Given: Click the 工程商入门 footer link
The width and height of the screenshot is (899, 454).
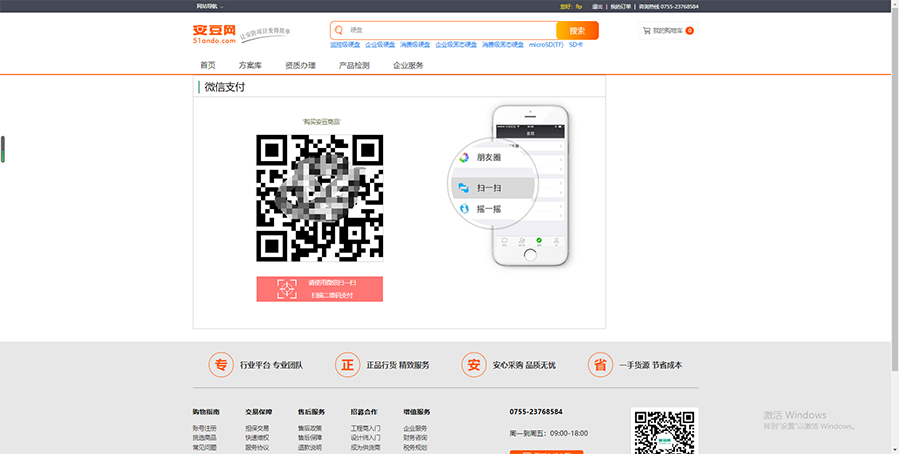Looking at the screenshot, I should pos(365,428).
